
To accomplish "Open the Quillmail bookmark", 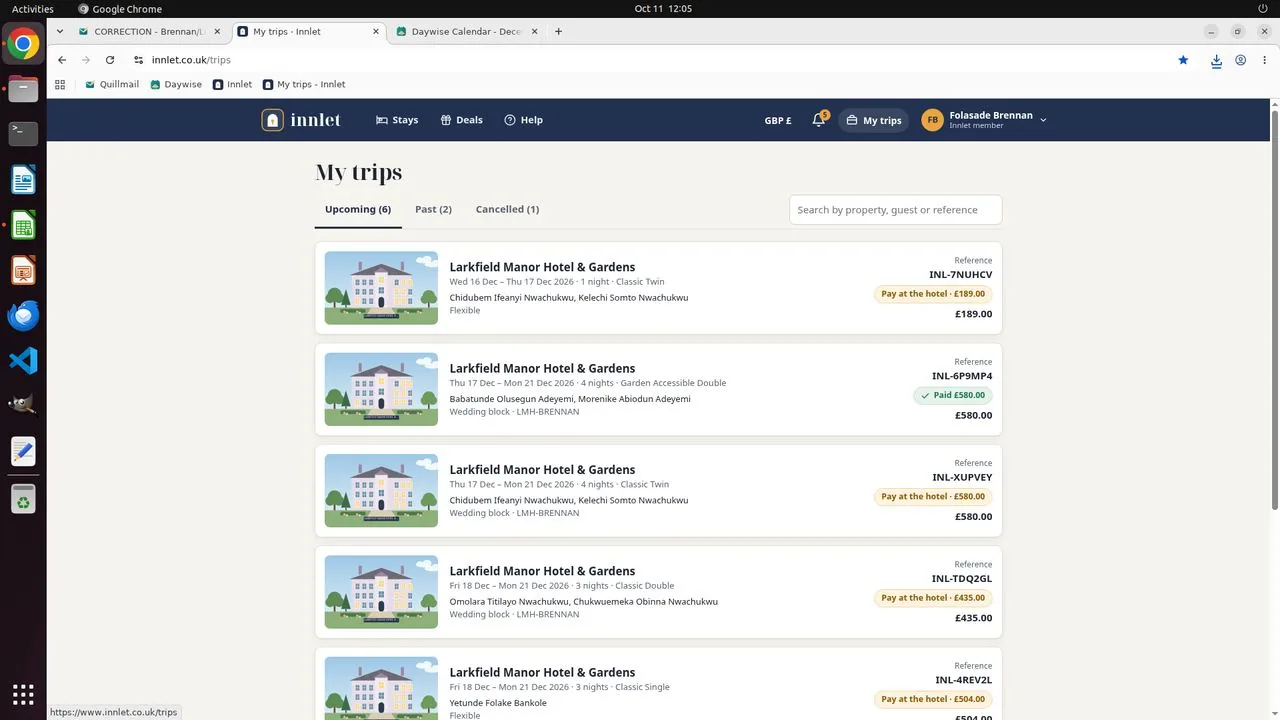I will coord(112,84).
